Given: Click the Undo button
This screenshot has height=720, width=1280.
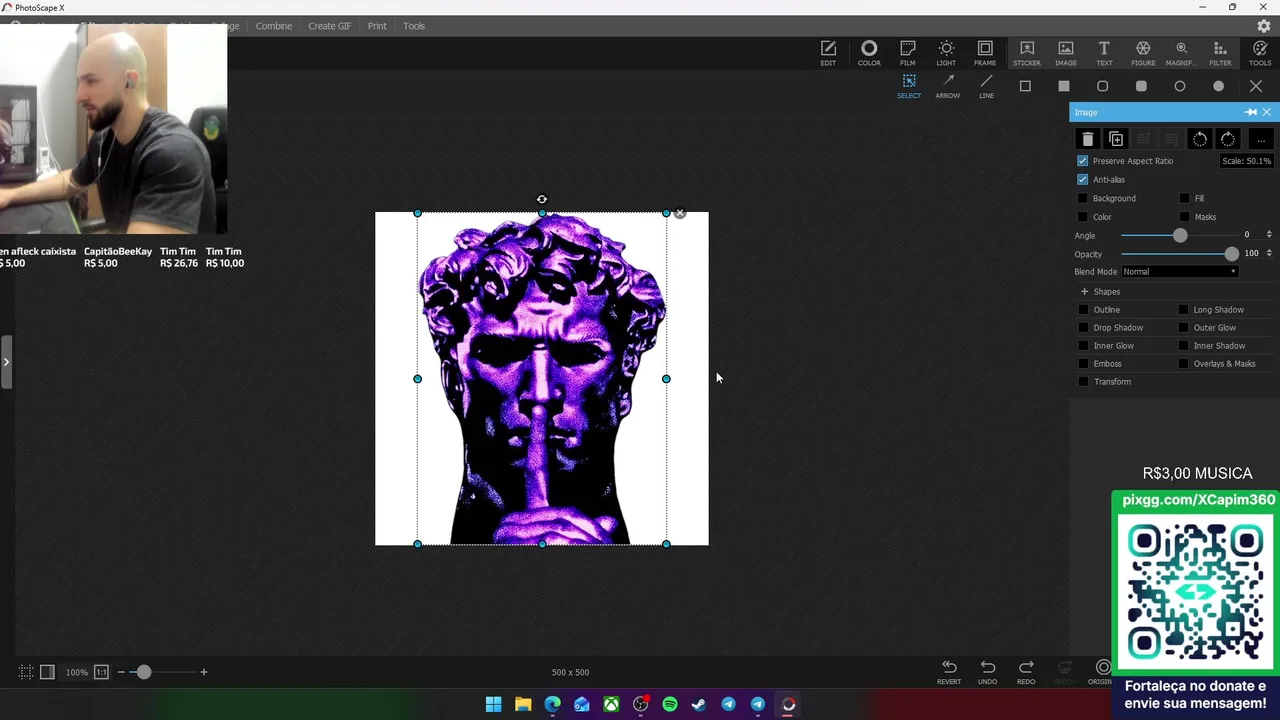Looking at the screenshot, I should pos(987,672).
